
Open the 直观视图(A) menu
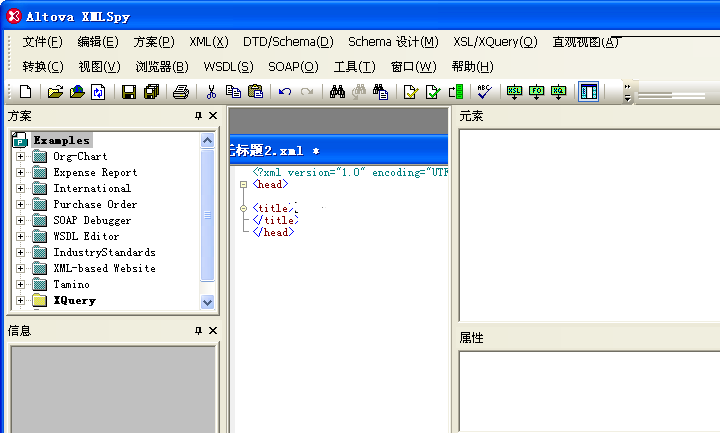click(585, 42)
